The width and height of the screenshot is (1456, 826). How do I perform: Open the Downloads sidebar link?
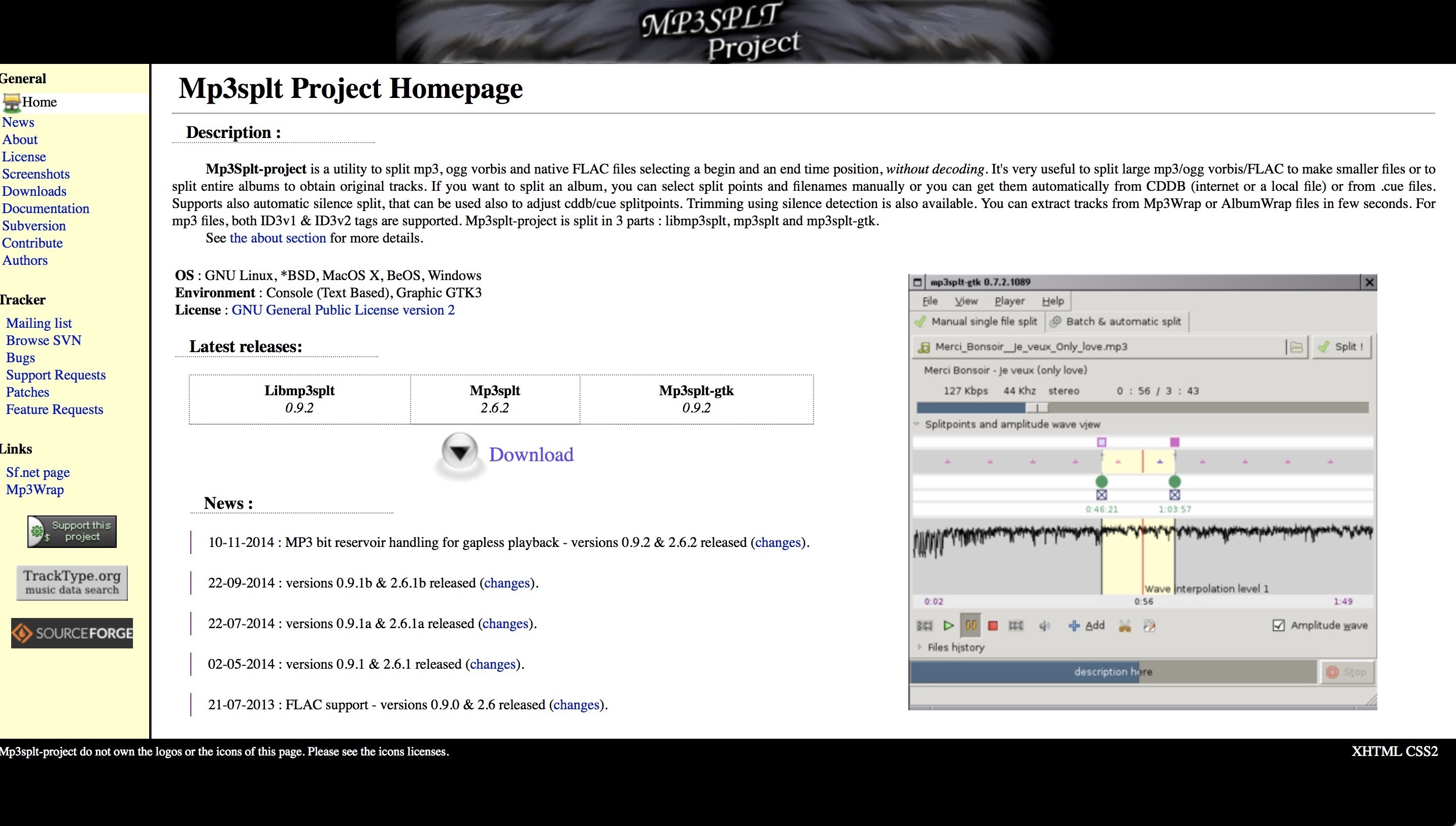click(x=34, y=191)
